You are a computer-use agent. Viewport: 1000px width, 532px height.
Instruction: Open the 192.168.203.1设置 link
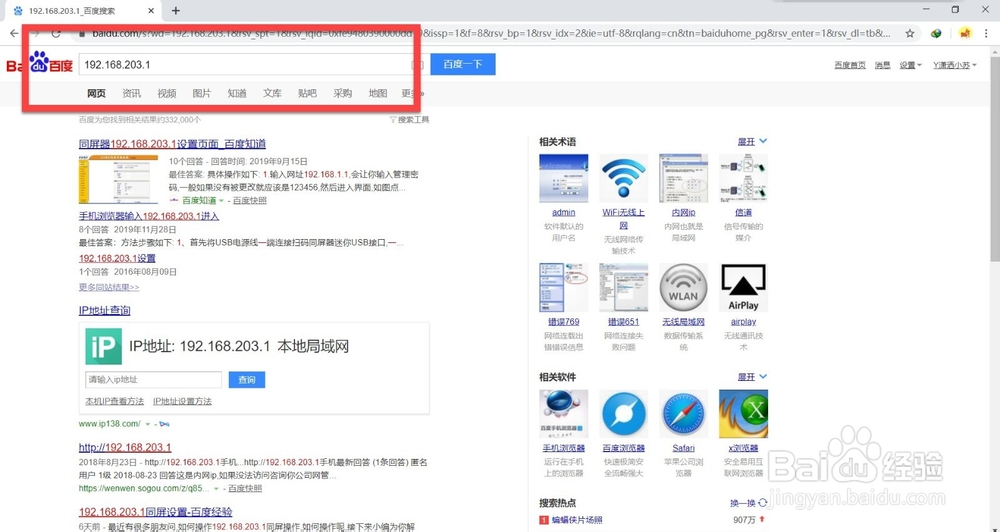click(x=117, y=258)
